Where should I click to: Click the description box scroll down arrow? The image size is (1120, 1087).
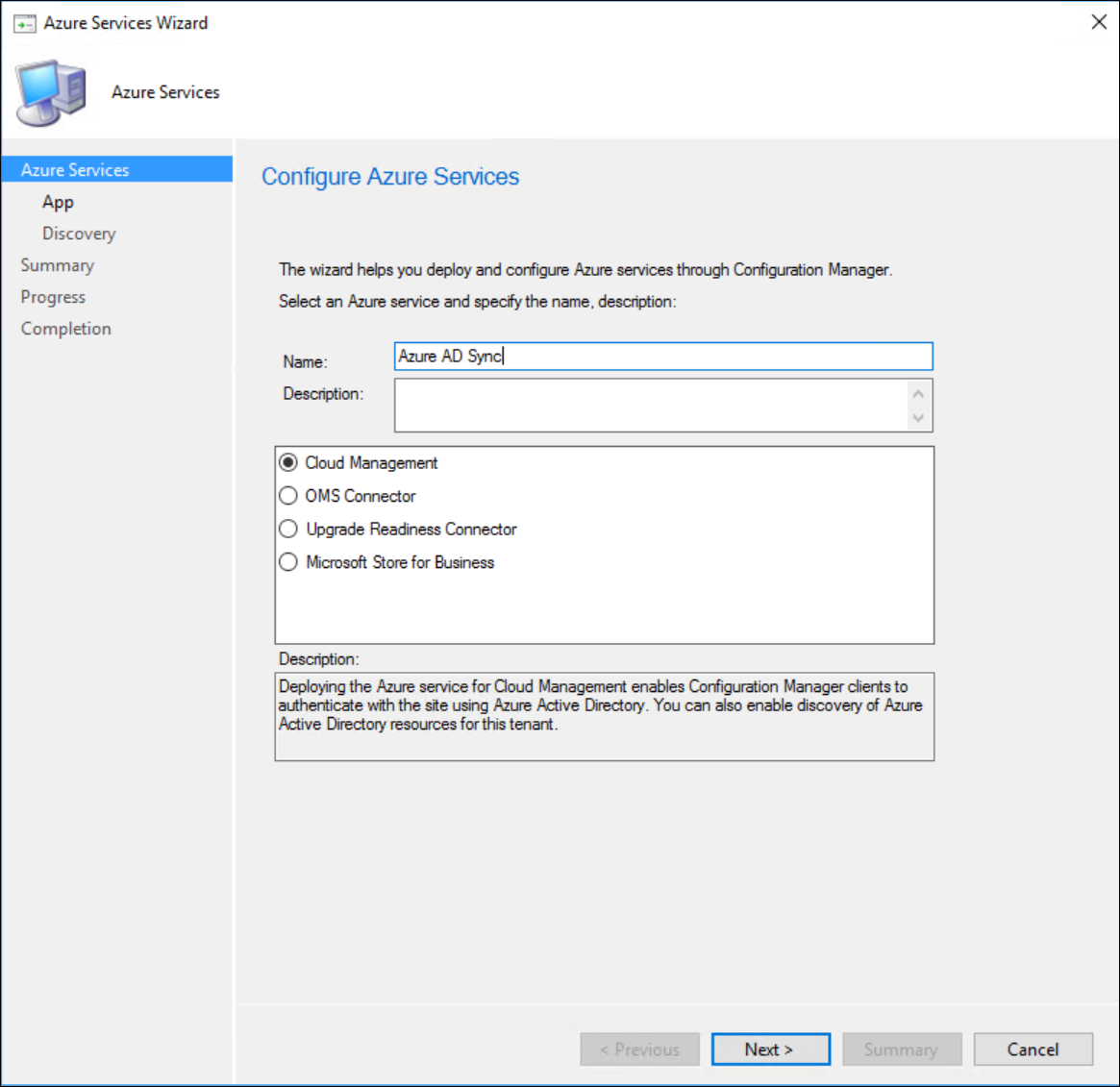click(x=918, y=418)
